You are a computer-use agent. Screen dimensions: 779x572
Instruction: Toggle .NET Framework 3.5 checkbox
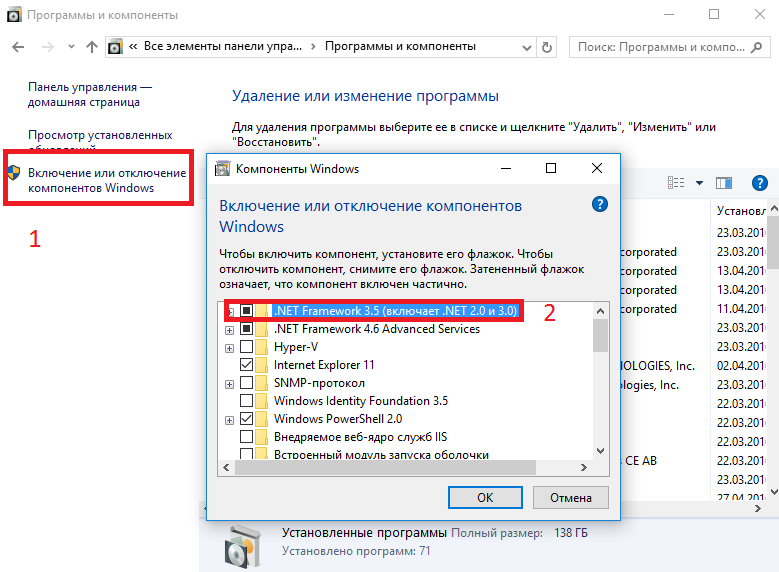click(x=246, y=311)
